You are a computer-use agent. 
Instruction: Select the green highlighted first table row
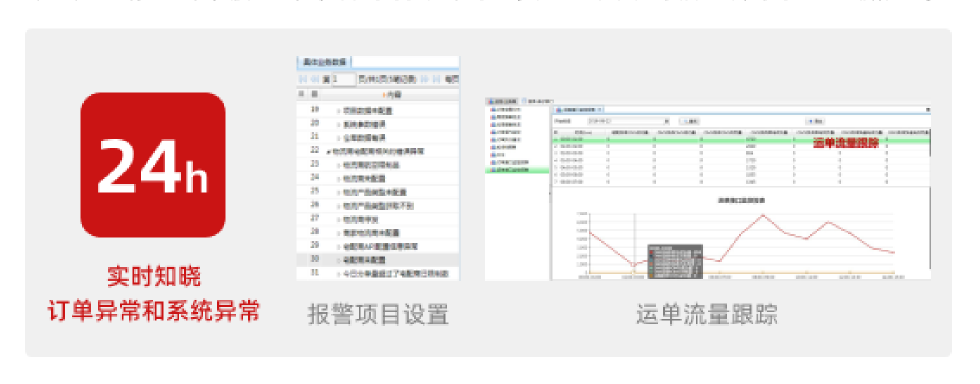[x=740, y=140]
